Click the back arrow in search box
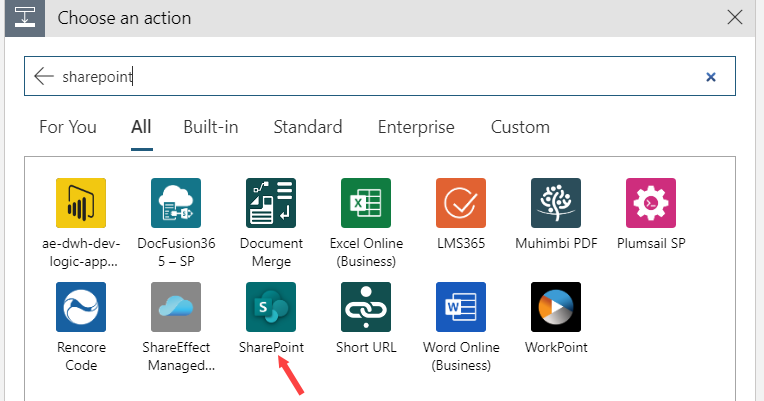Image resolution: width=764 pixels, height=401 pixels. point(44,76)
